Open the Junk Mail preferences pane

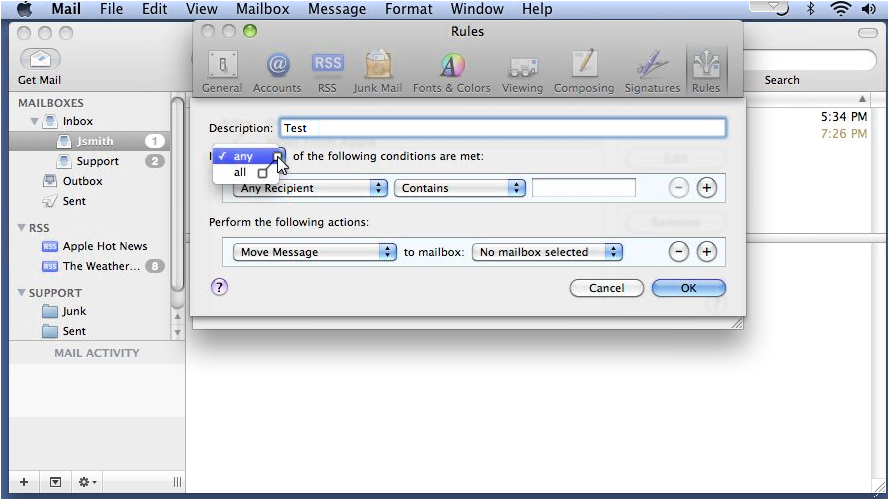(378, 72)
